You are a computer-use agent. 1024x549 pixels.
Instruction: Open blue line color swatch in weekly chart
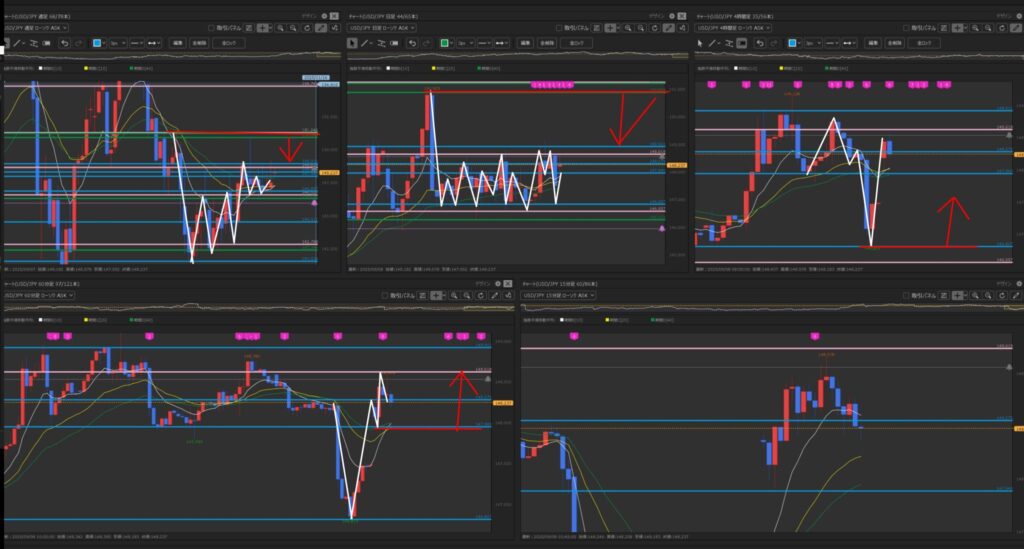(97, 43)
